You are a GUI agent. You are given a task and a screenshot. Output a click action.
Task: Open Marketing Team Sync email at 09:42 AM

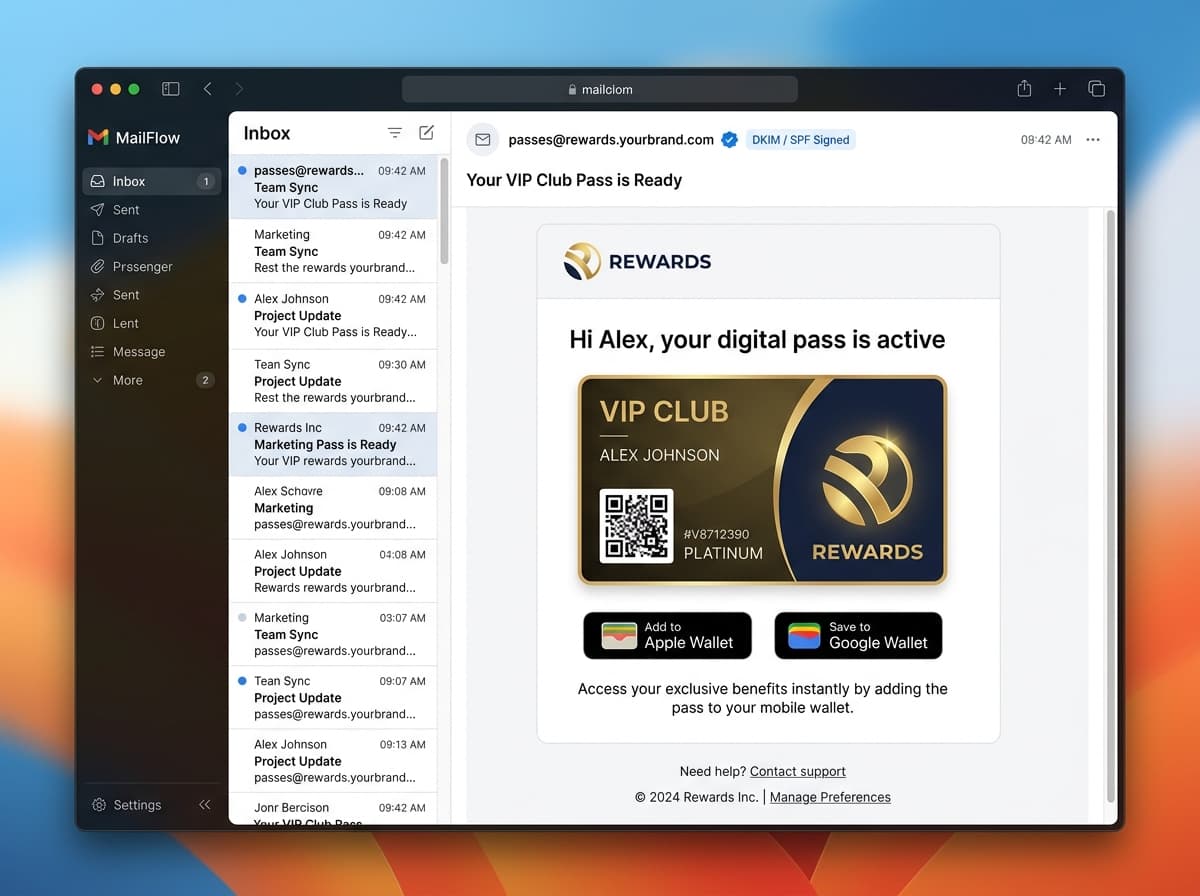(x=333, y=251)
